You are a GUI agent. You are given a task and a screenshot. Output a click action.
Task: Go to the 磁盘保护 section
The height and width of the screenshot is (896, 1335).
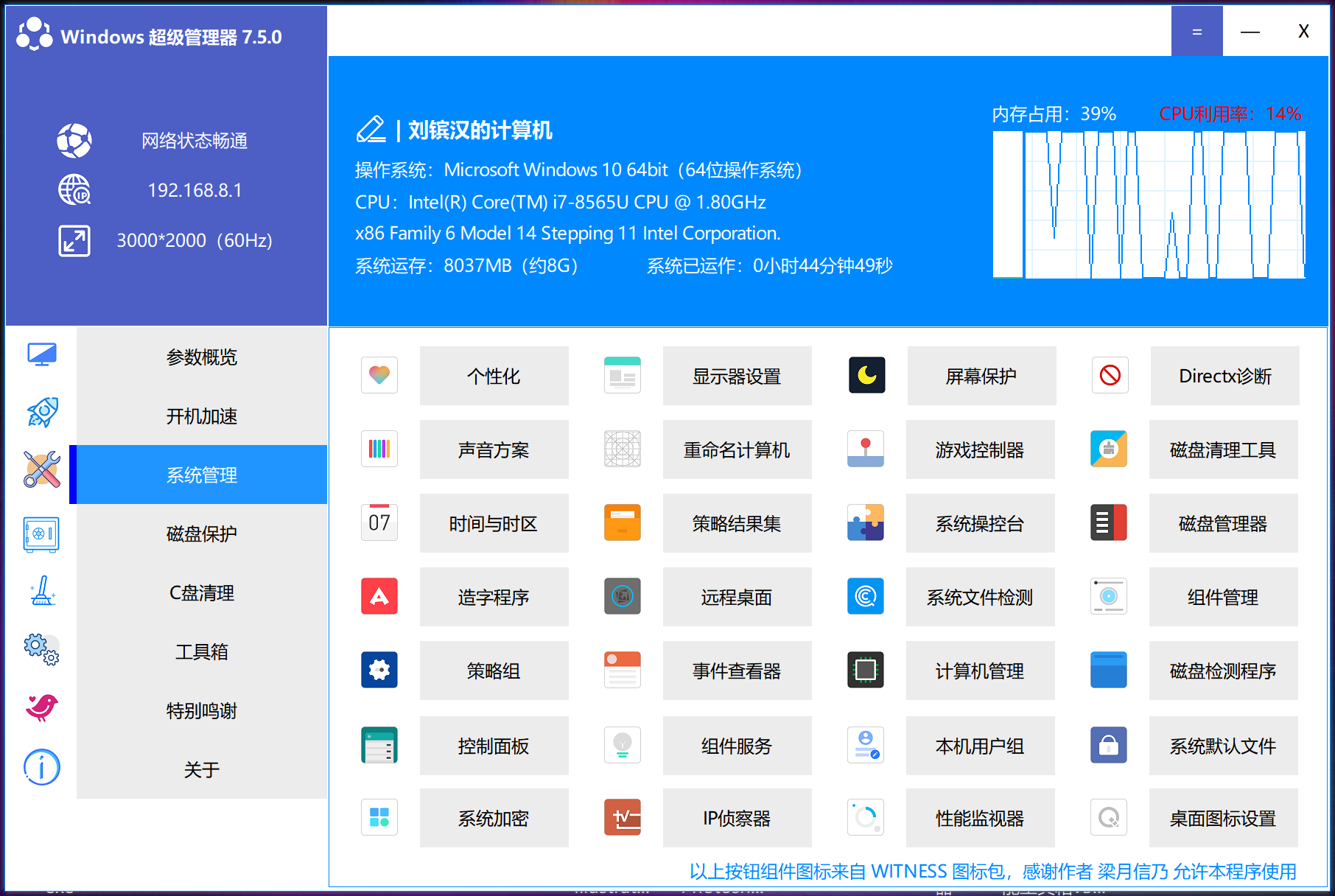click(202, 533)
